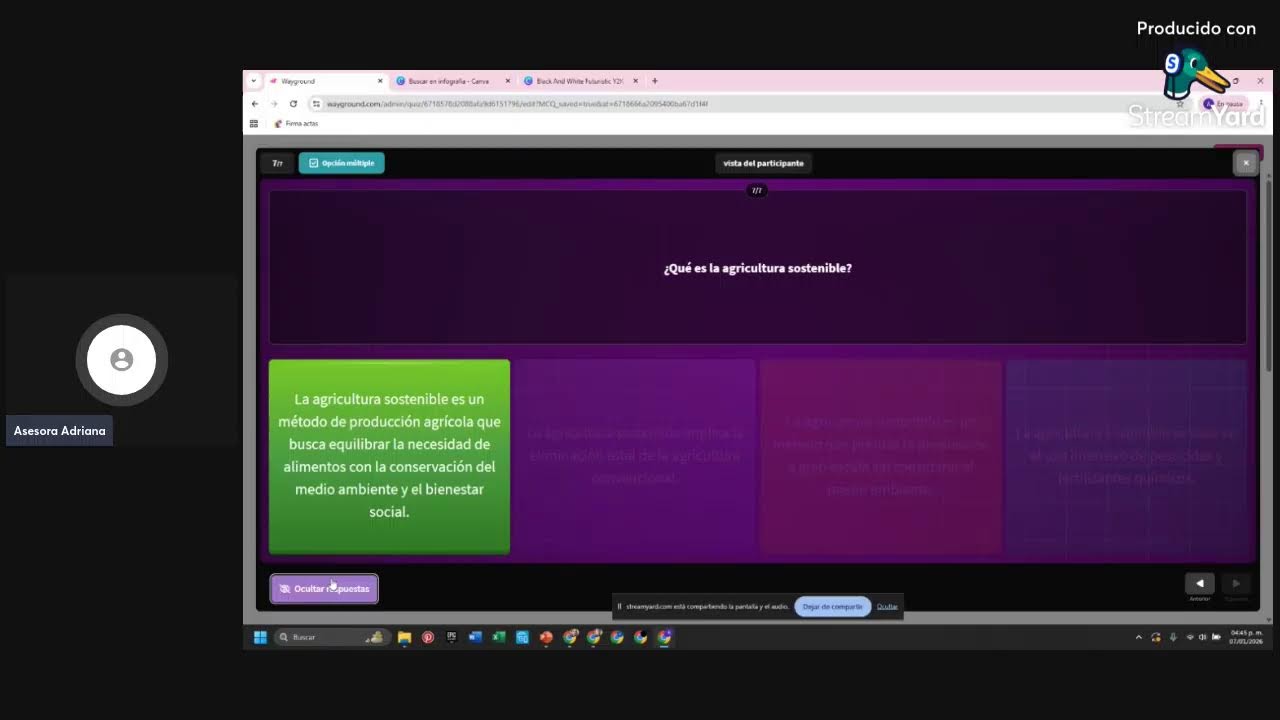Show hidden system tray icons chevron

pyautogui.click(x=1138, y=637)
